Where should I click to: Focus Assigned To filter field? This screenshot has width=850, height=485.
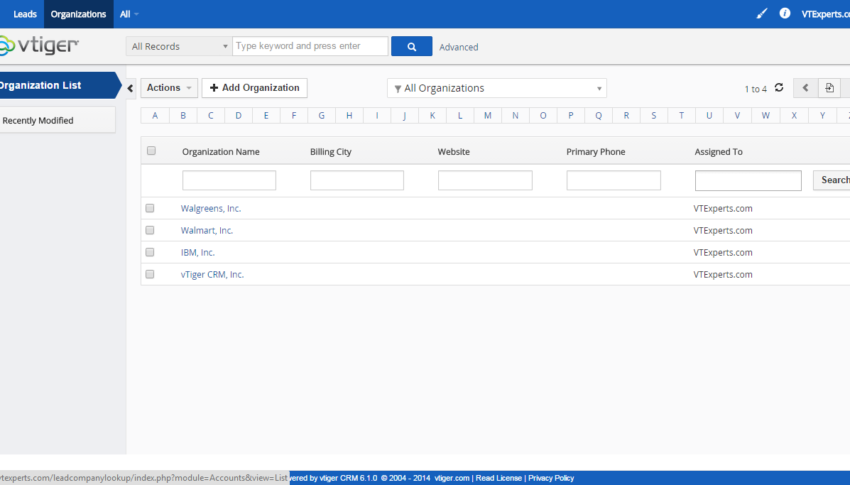coord(748,180)
